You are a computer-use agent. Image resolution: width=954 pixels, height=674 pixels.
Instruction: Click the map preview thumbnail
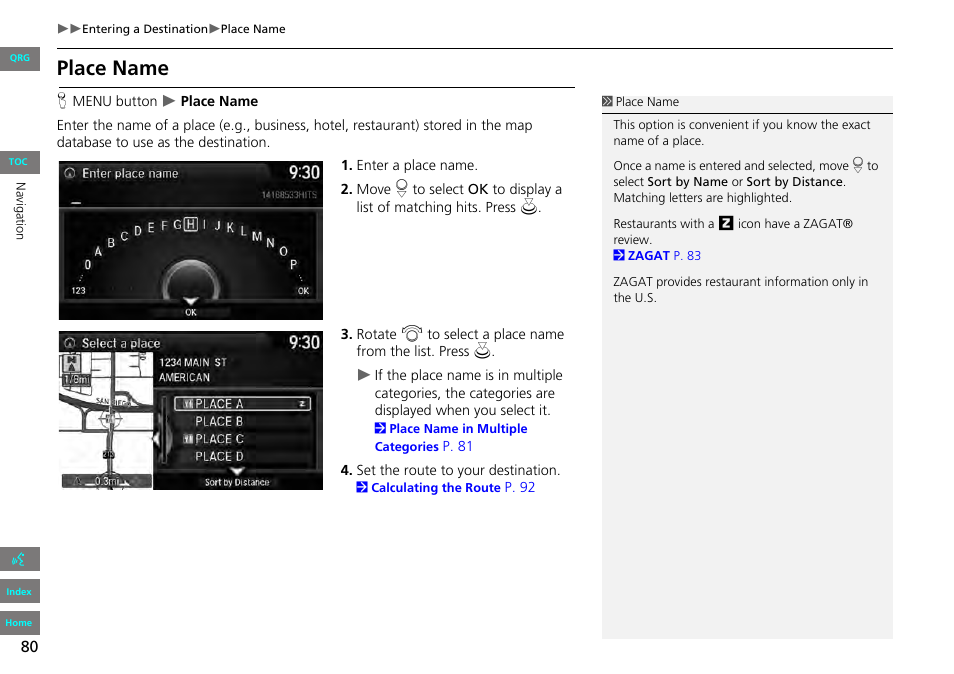[x=106, y=420]
